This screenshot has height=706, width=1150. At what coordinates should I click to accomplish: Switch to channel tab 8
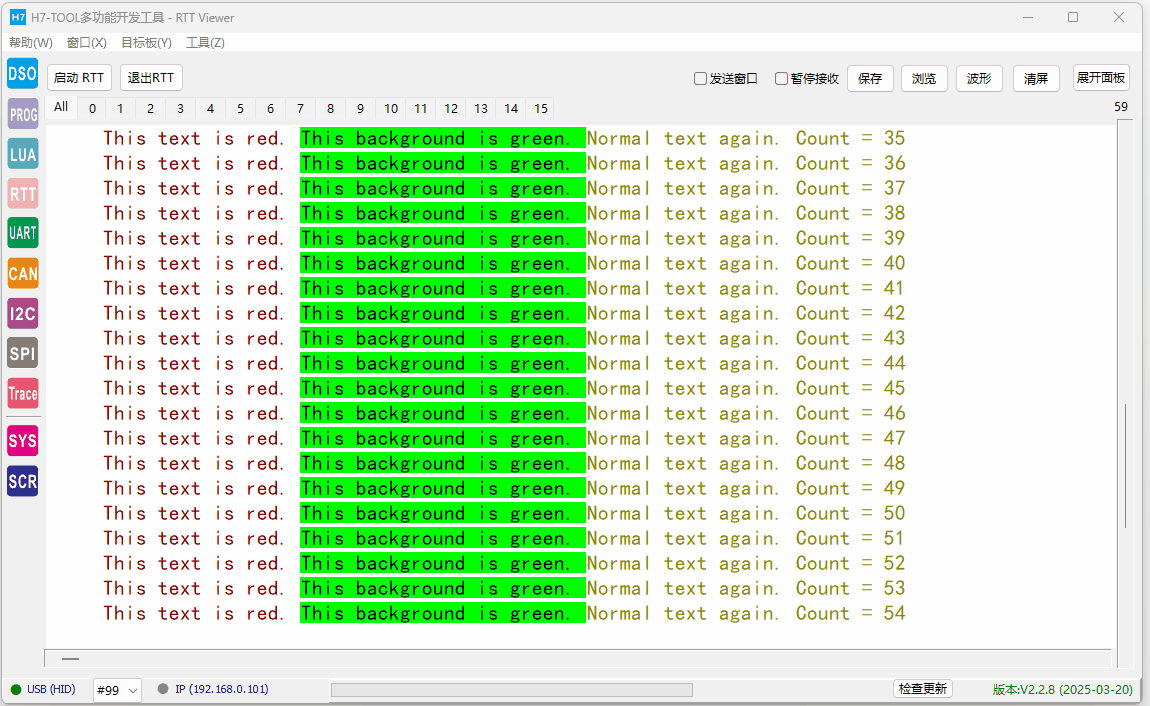click(x=331, y=109)
